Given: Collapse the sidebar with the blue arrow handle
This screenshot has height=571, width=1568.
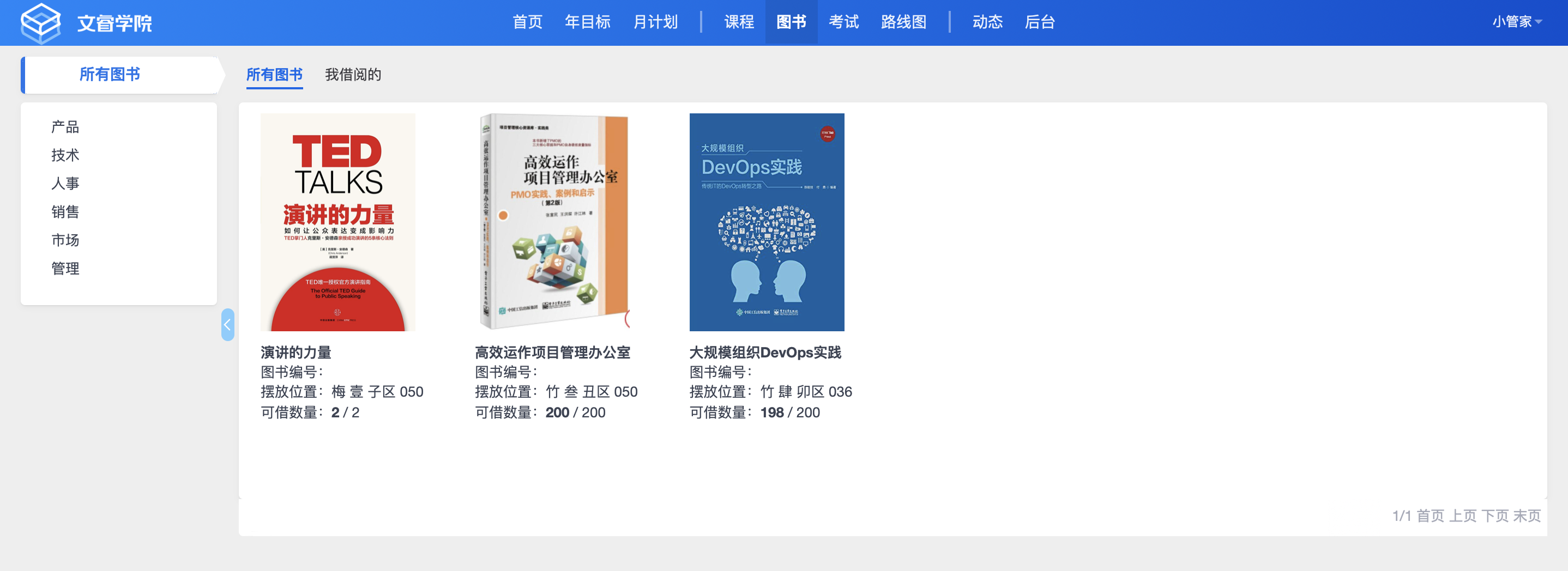Looking at the screenshot, I should [228, 325].
